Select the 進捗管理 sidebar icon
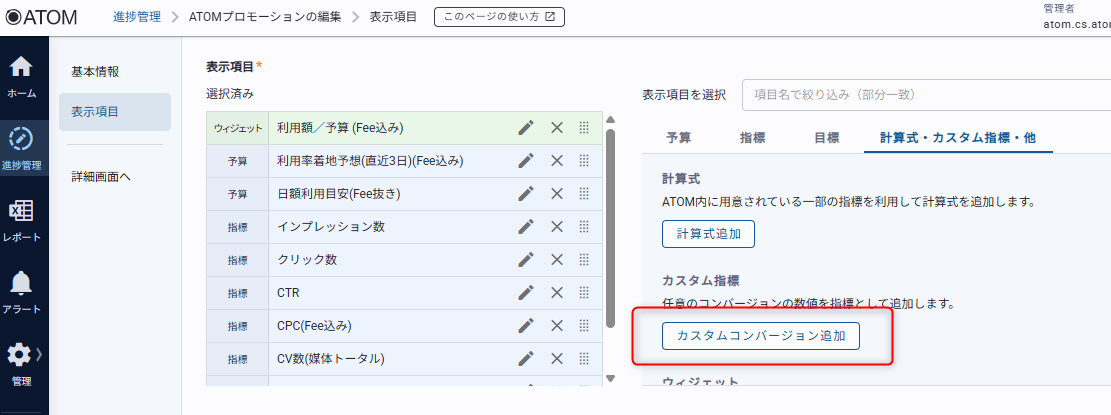This screenshot has width=1111, height=415. pos(22,146)
